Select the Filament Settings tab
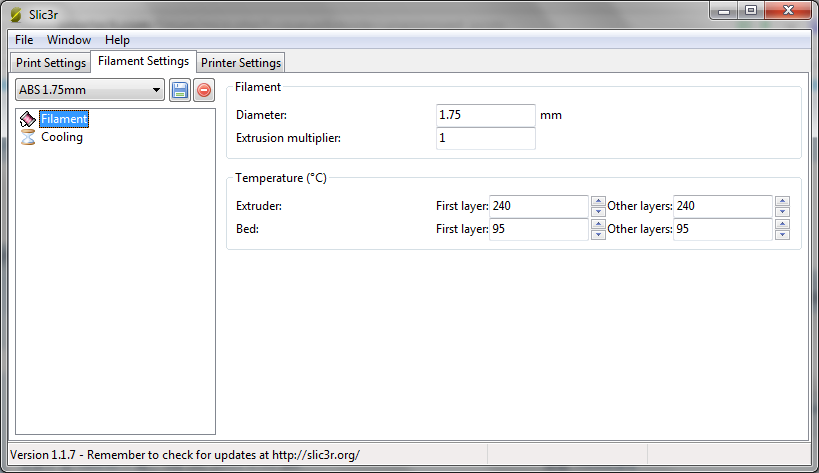This screenshot has height=473, width=819. point(144,61)
